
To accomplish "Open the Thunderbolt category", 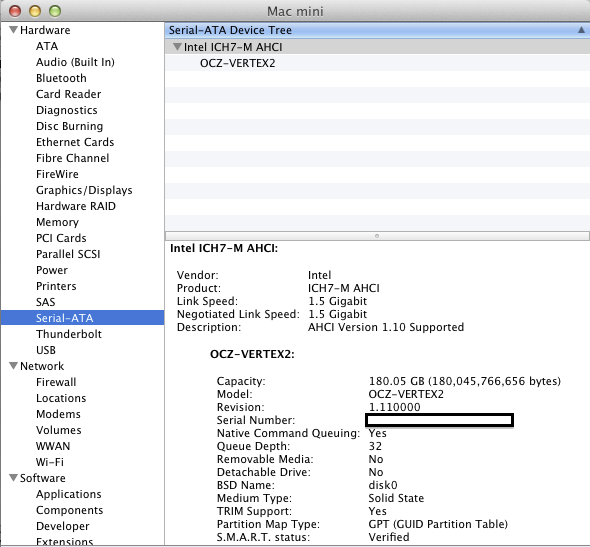I will [69, 334].
